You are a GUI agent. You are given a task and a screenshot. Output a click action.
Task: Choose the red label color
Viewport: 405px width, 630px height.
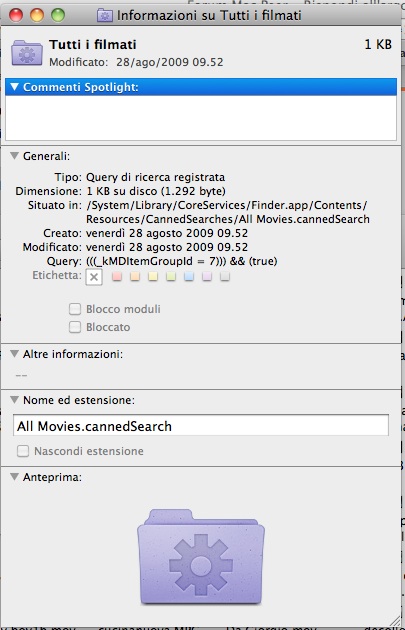(117, 276)
